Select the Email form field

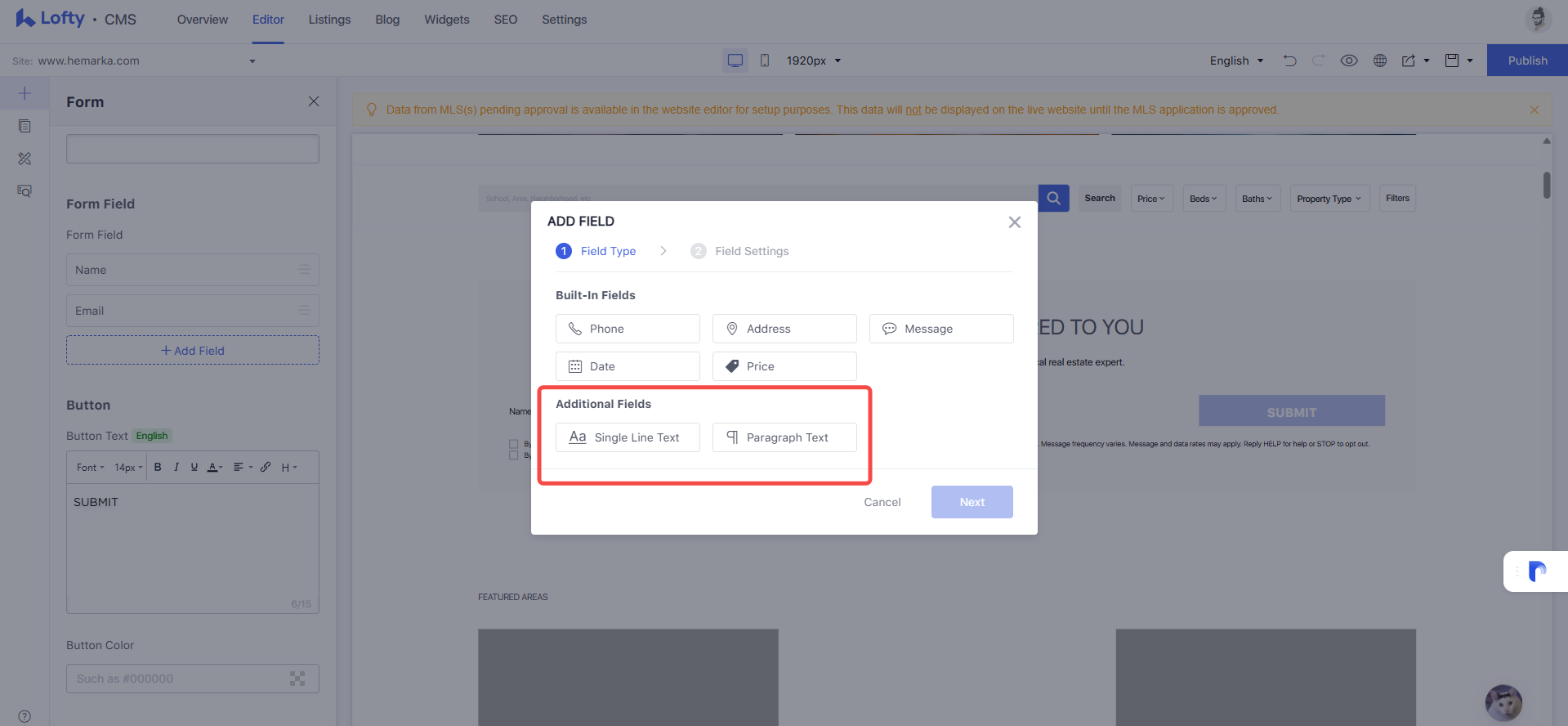coord(193,311)
